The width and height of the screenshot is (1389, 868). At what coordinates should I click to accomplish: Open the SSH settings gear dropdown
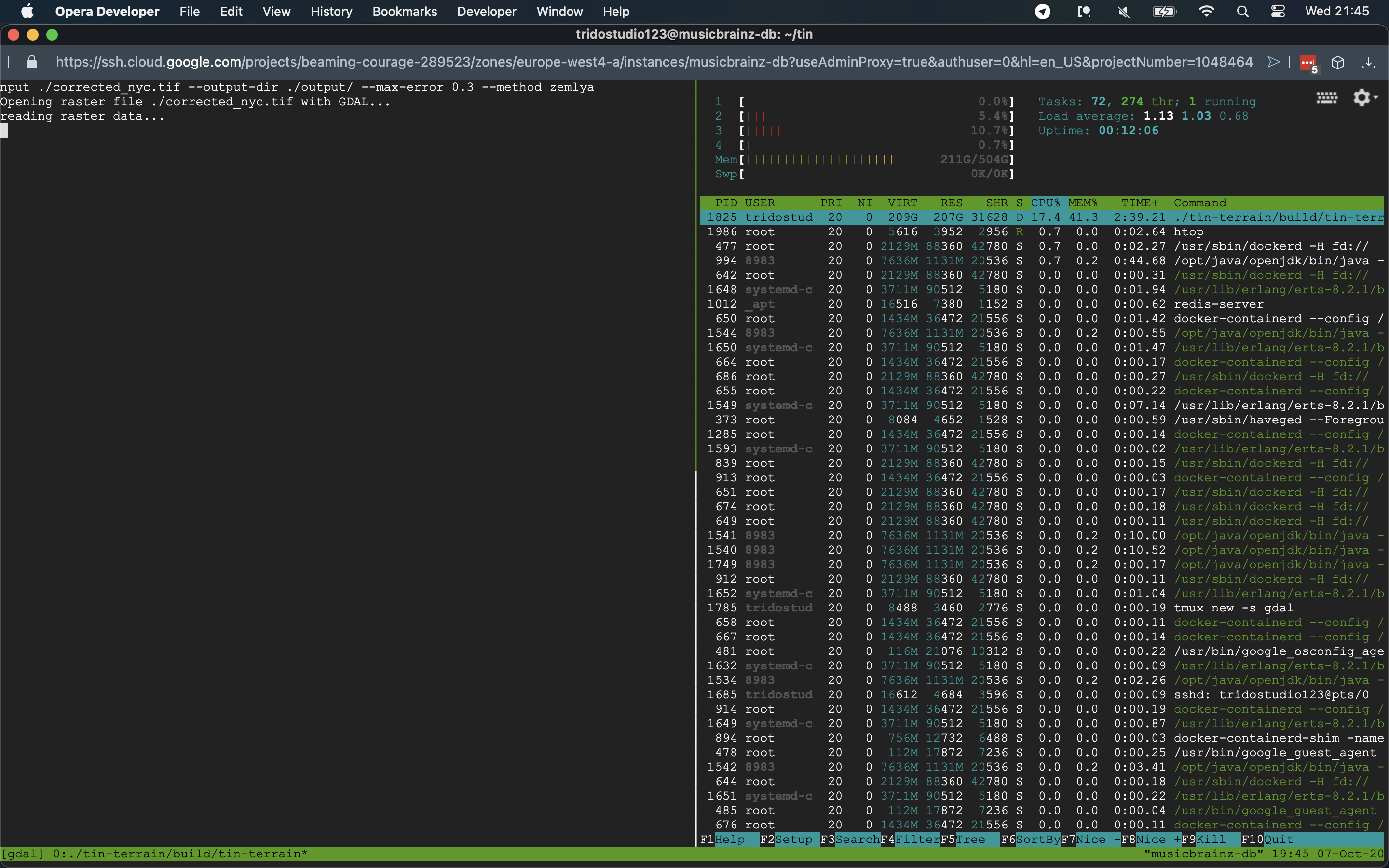click(x=1365, y=98)
